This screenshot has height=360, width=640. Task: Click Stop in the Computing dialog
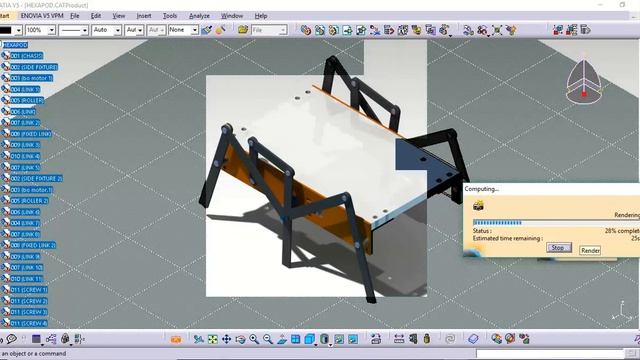559,248
